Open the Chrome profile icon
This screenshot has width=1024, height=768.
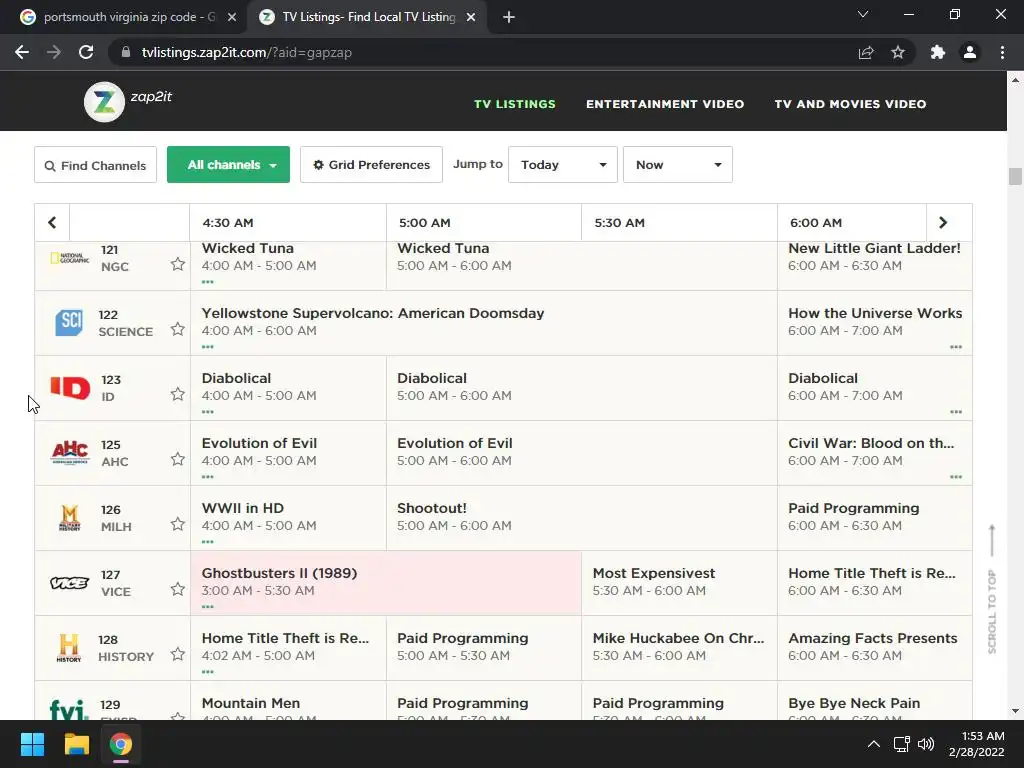click(x=970, y=52)
